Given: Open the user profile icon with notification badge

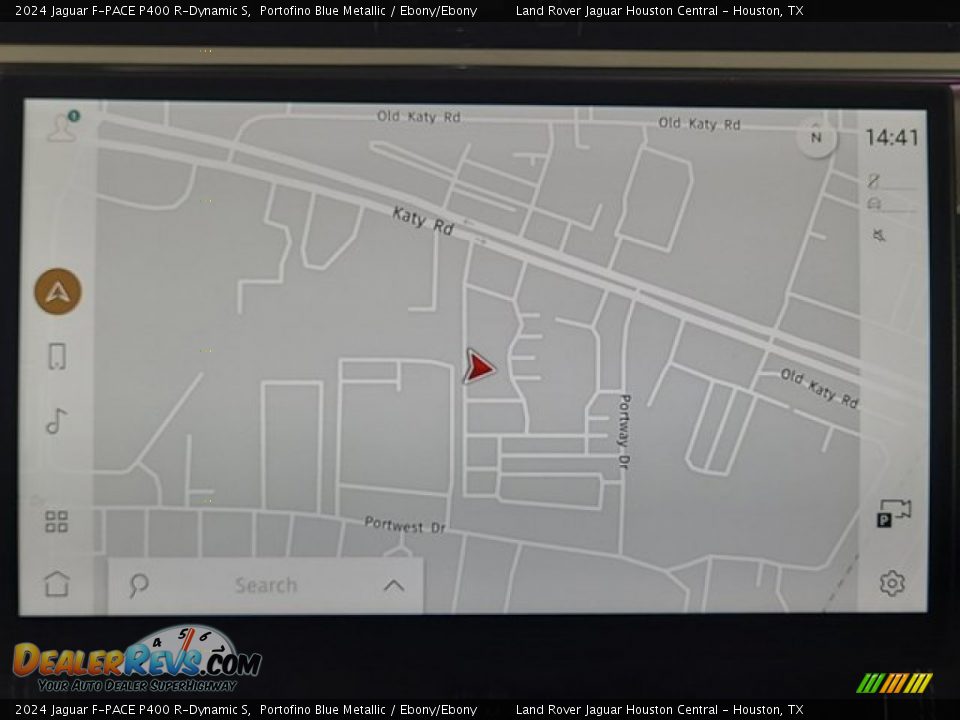Looking at the screenshot, I should [64, 127].
